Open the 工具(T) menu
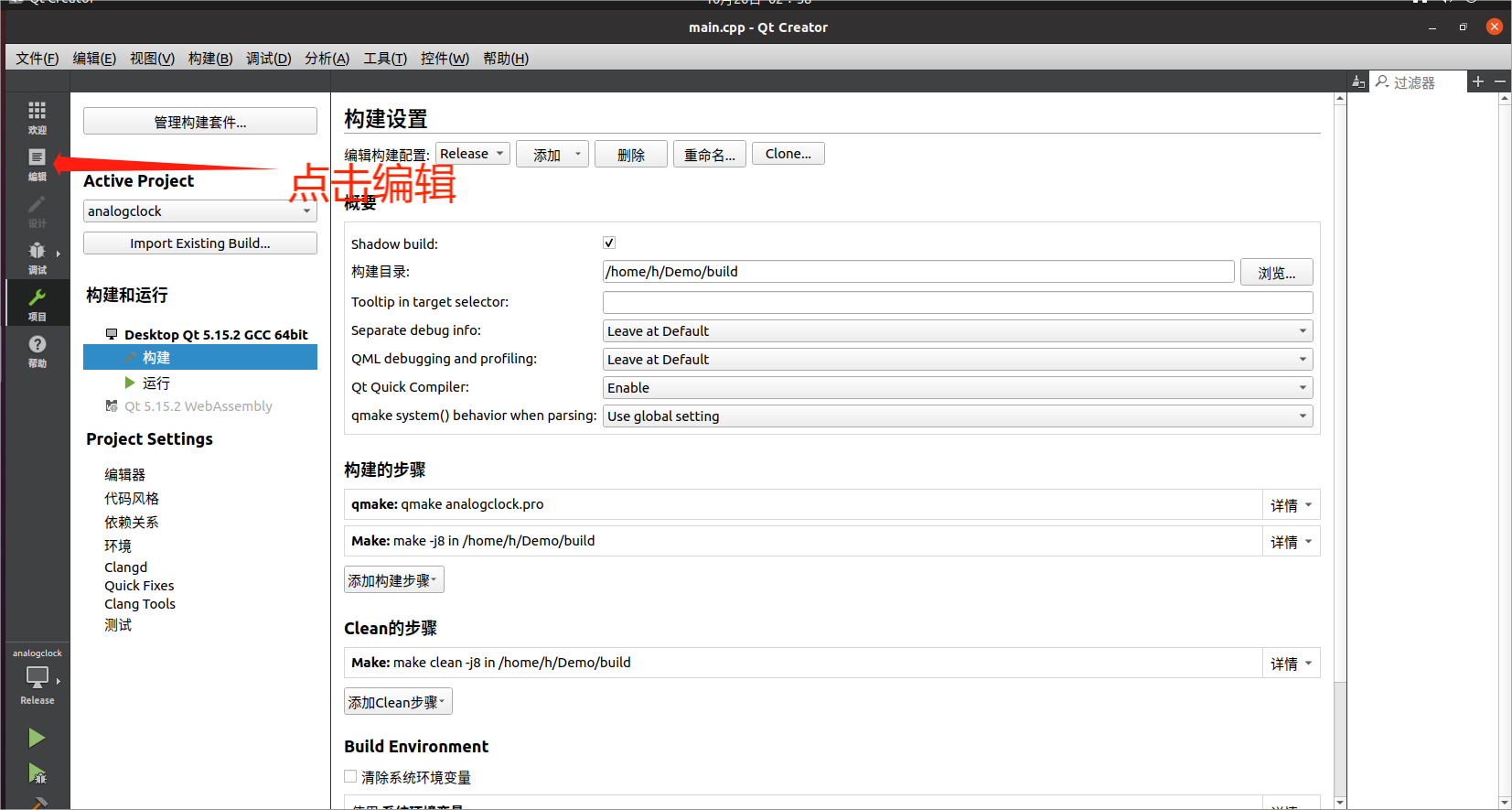This screenshot has width=1512, height=810. [385, 59]
